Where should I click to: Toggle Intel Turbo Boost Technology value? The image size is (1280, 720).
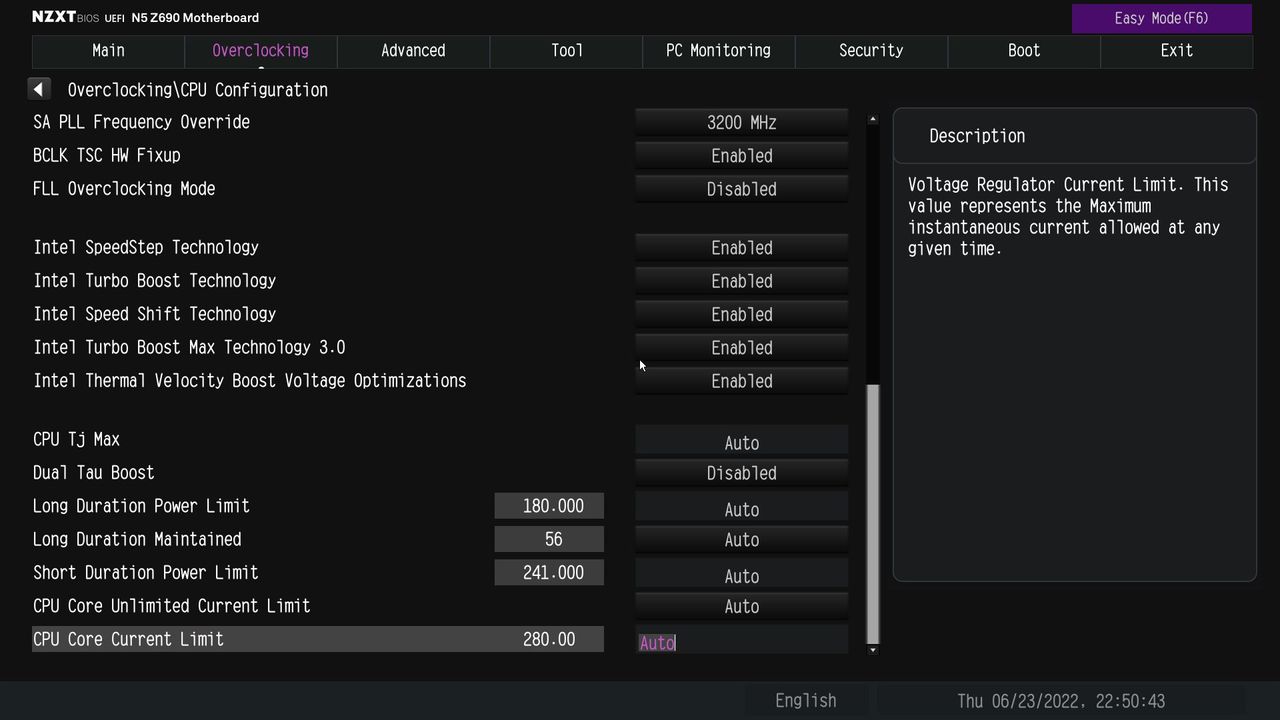742,281
